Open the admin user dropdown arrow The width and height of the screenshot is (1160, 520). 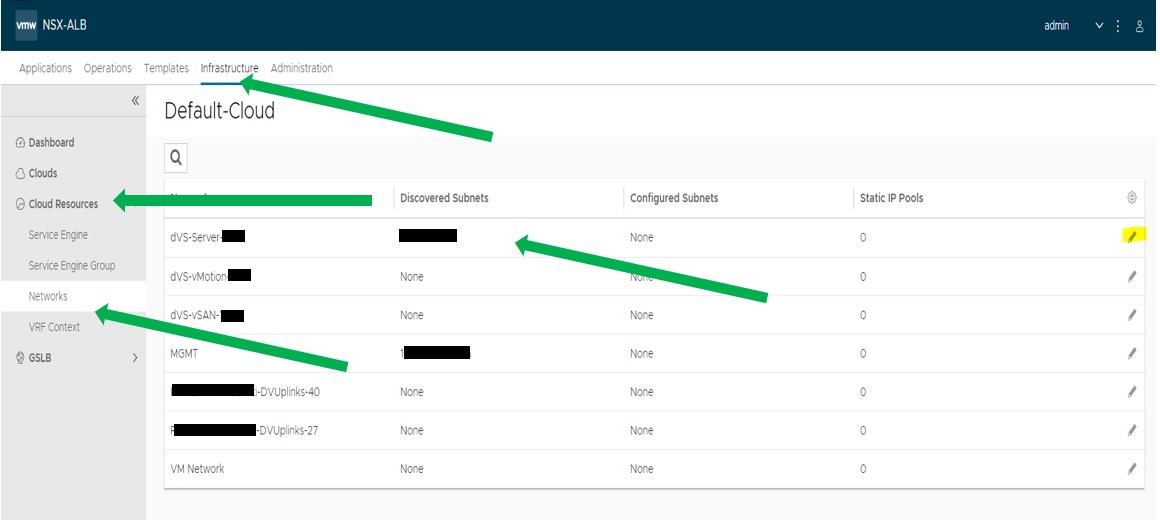1099,26
